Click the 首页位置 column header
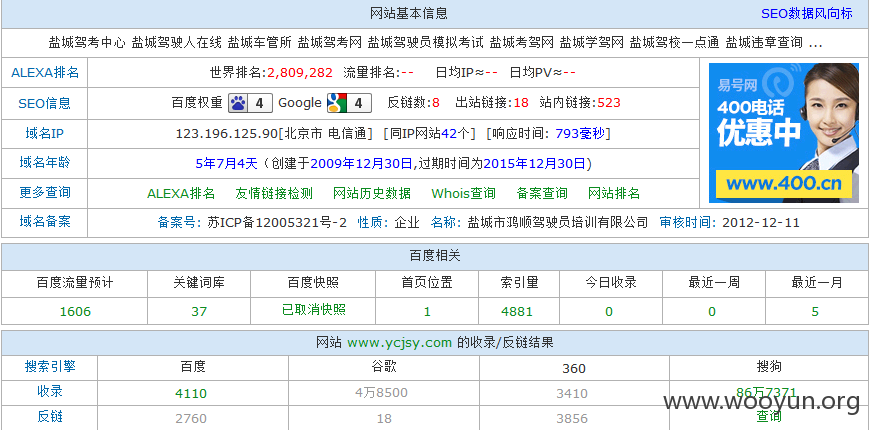The image size is (869, 430). (427, 283)
